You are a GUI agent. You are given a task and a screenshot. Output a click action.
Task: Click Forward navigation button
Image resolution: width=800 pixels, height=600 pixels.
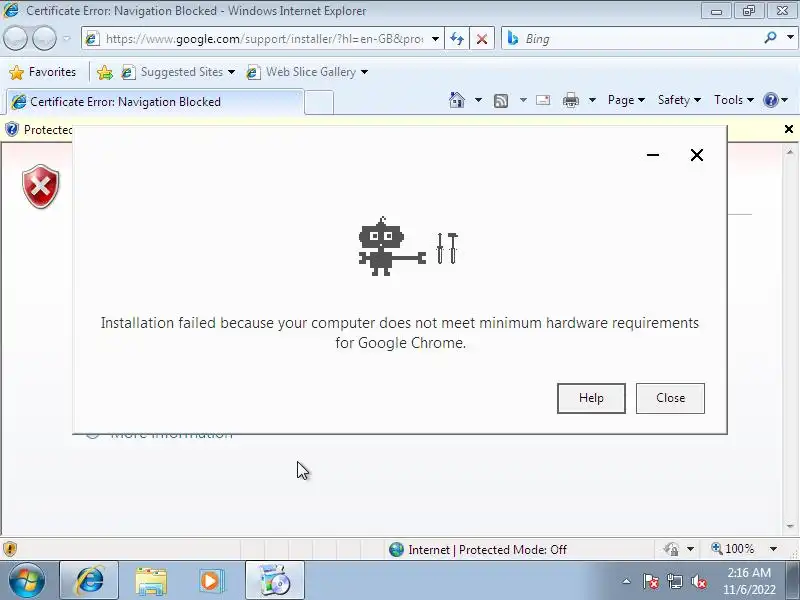coord(44,38)
